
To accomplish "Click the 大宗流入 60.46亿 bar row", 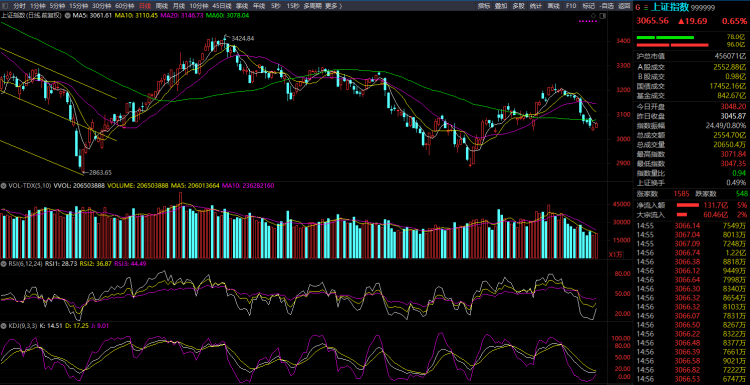I will (x=691, y=215).
